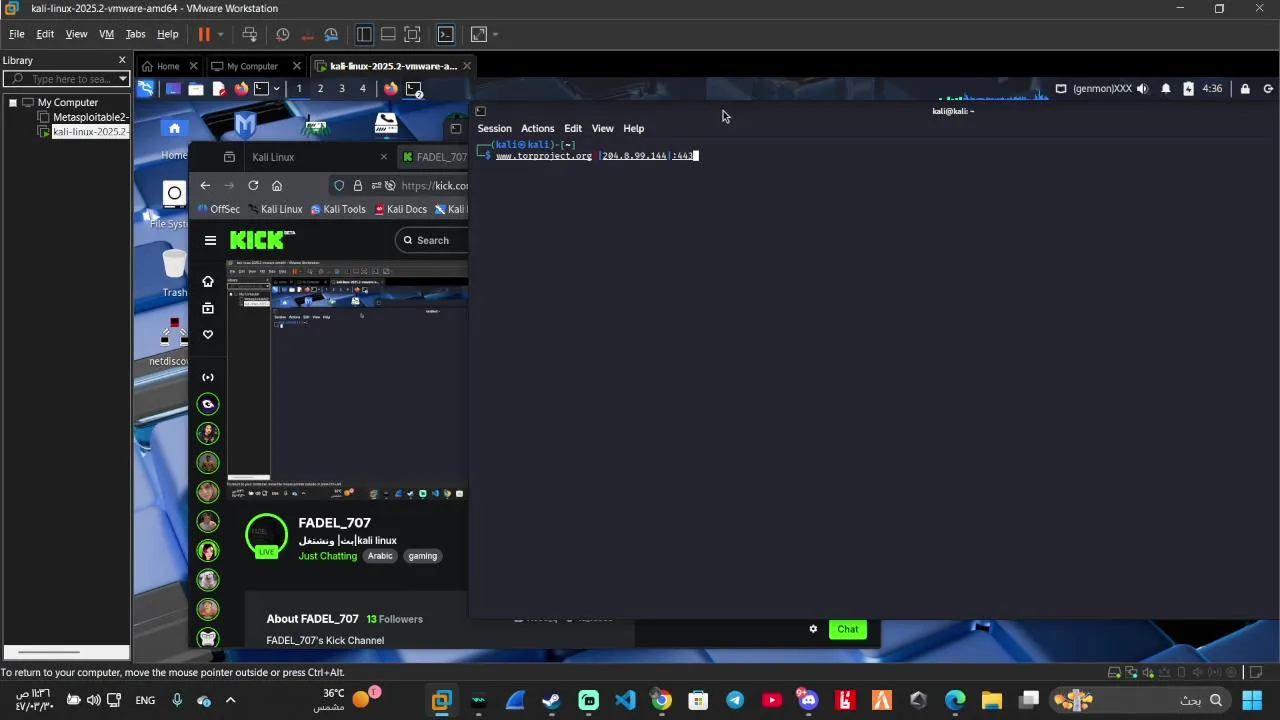Take a VM snapshot using the clock icon
Viewport: 1280px width, 720px height.
click(x=283, y=34)
